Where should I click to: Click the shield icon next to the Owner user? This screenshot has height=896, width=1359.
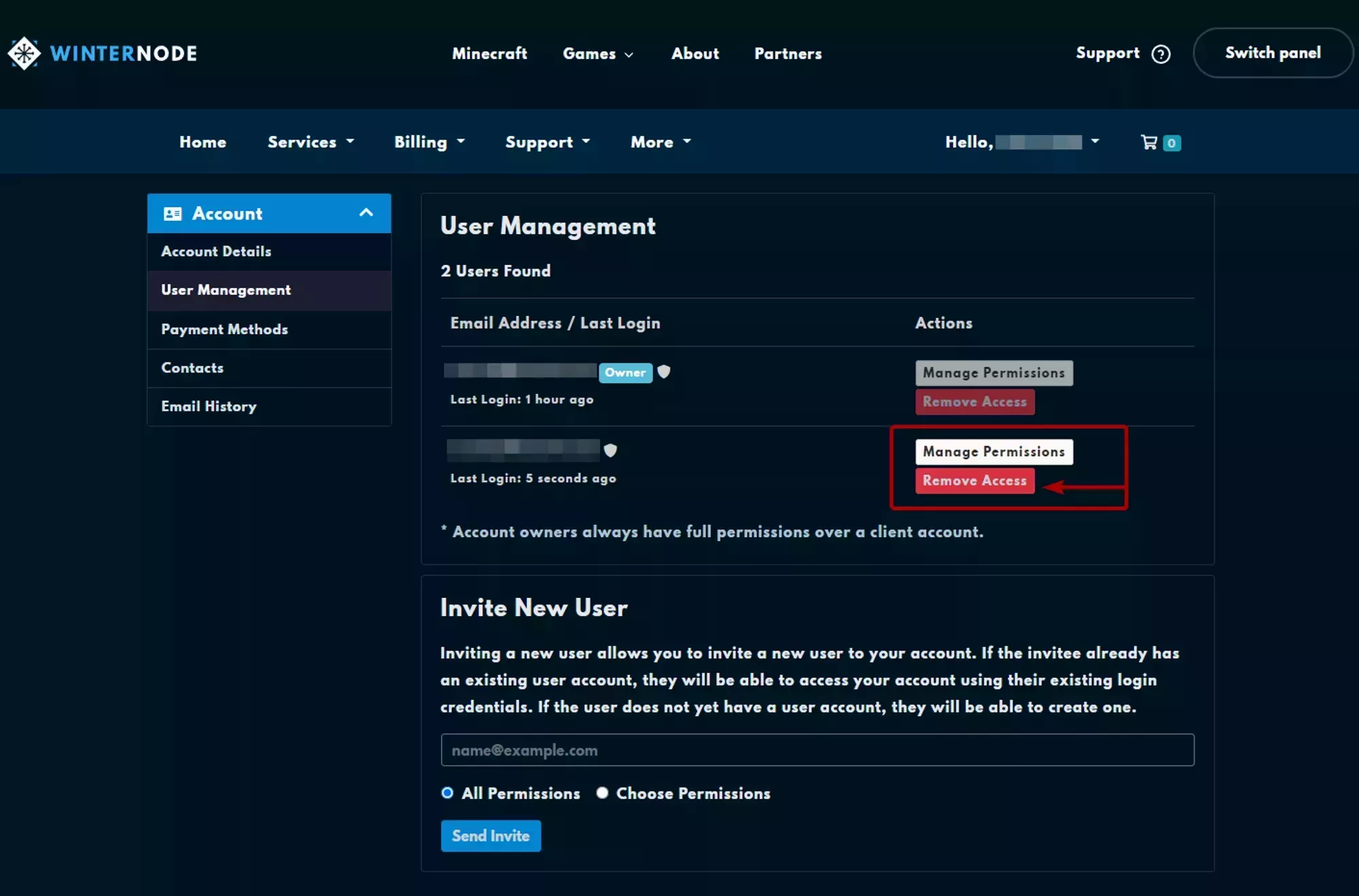pos(664,372)
